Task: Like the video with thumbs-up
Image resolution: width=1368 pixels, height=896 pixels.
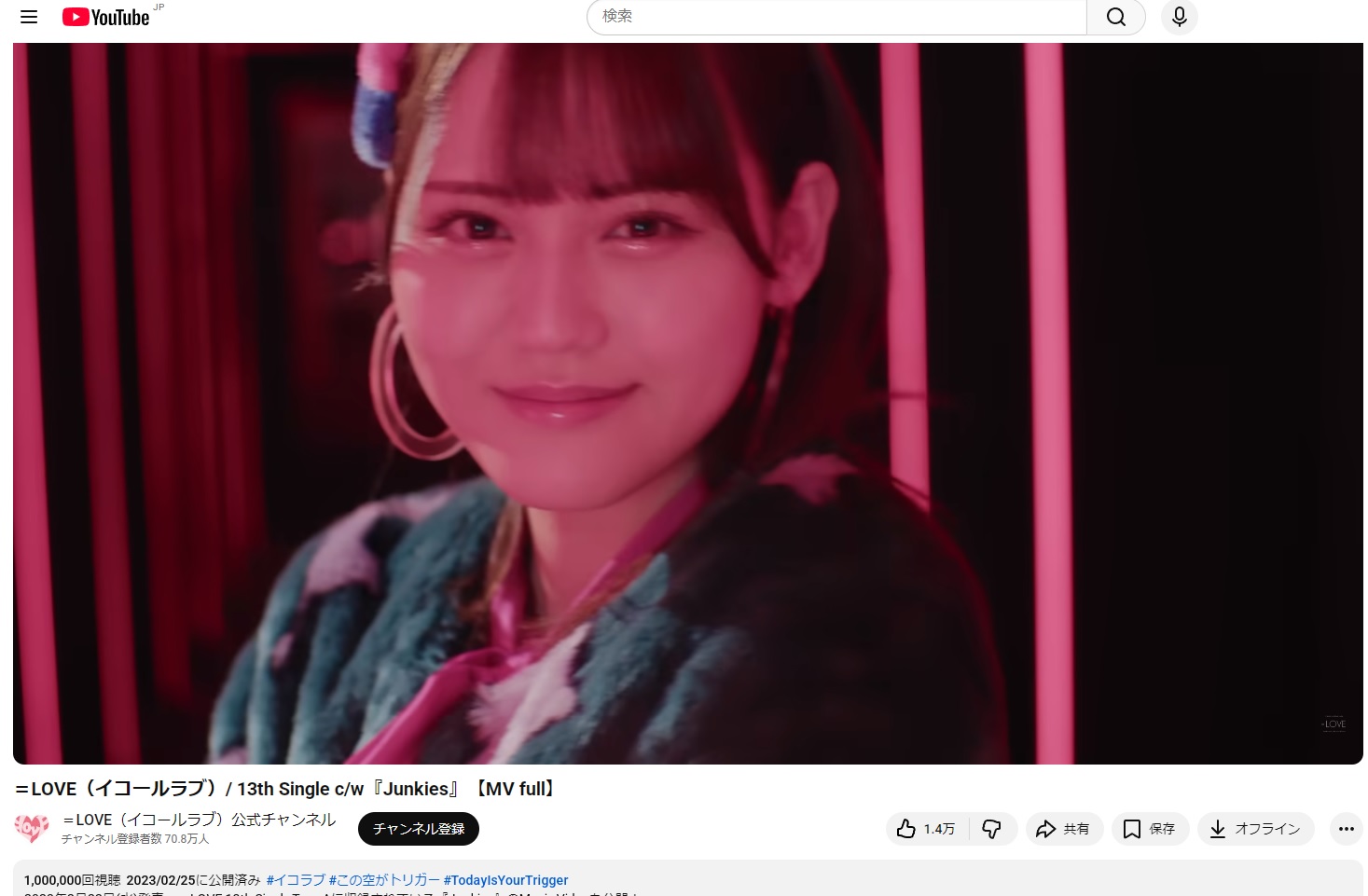Action: tap(927, 829)
